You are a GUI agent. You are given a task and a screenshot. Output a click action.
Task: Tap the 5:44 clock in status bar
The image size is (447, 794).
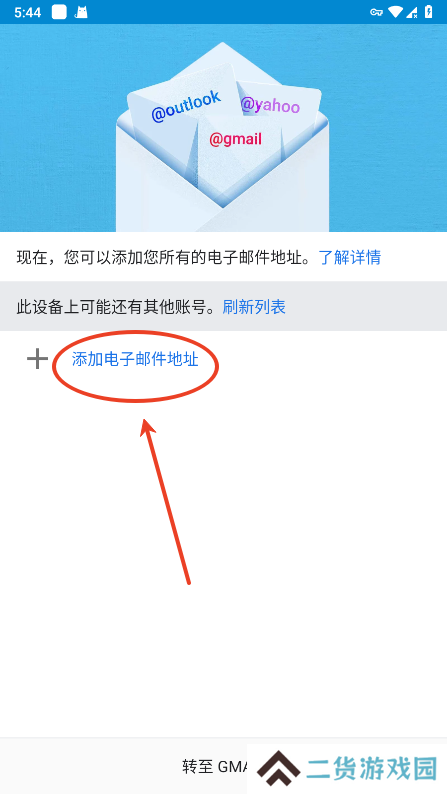[x=27, y=12]
